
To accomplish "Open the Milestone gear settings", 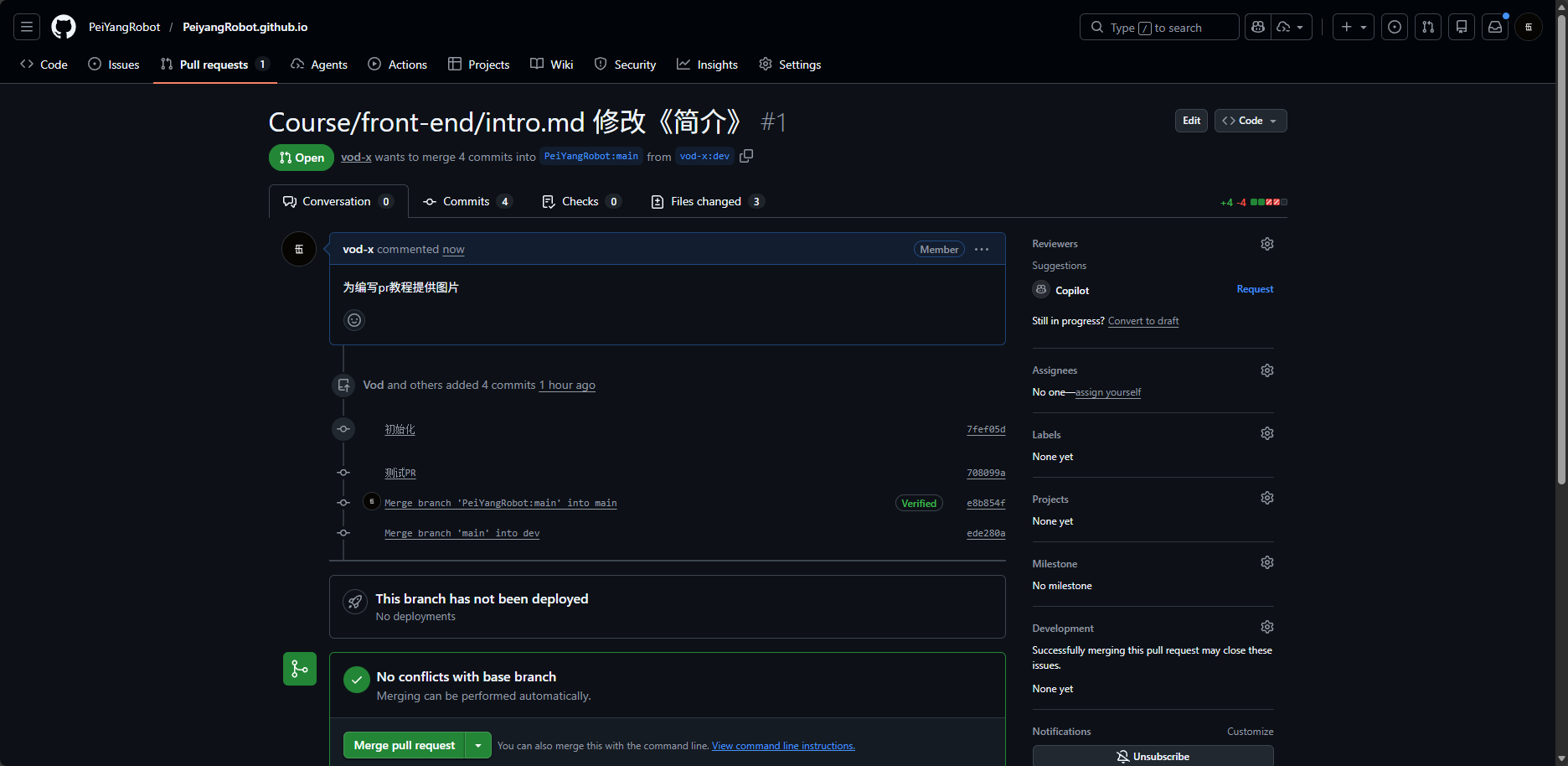I will pos(1267,562).
